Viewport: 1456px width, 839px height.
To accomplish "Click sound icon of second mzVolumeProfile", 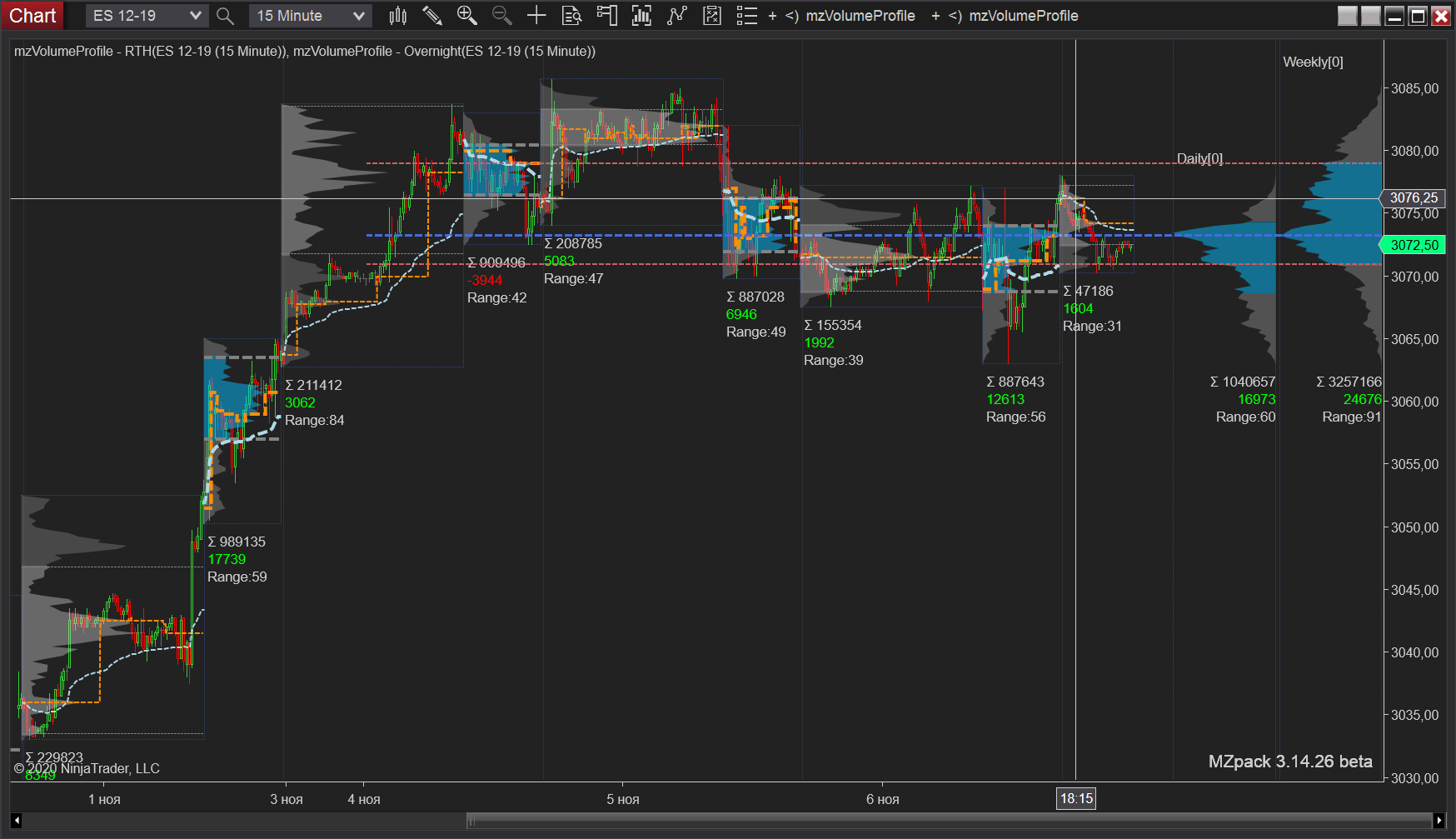I will [x=955, y=16].
